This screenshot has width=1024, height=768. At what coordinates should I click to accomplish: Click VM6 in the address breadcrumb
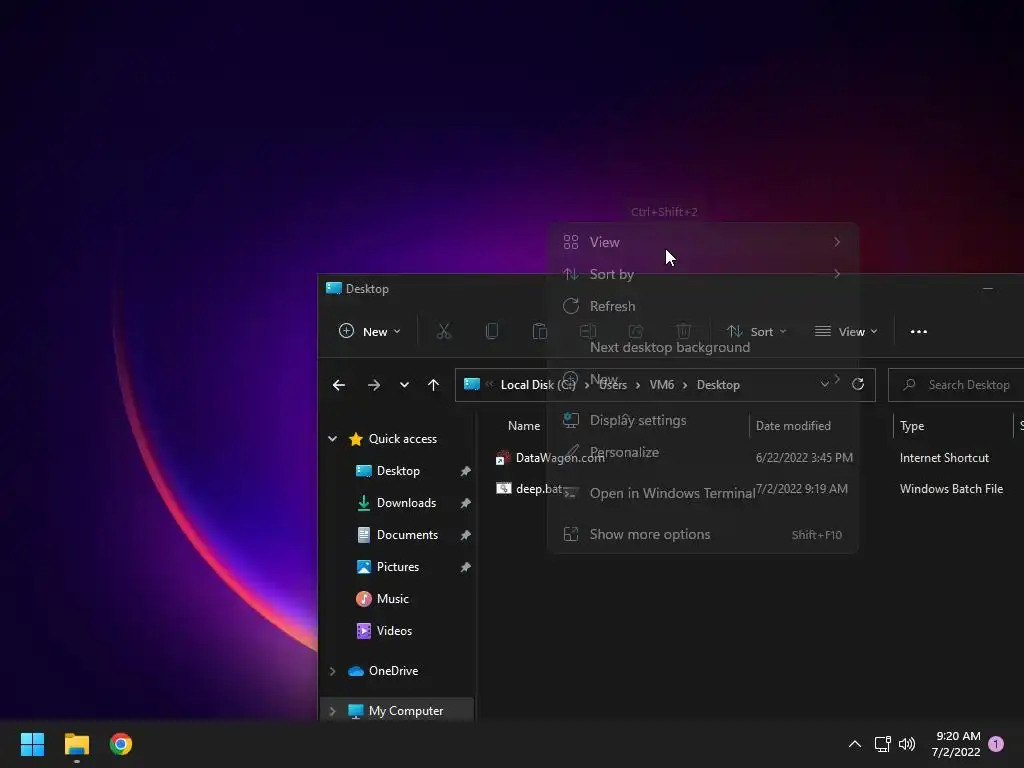[662, 385]
